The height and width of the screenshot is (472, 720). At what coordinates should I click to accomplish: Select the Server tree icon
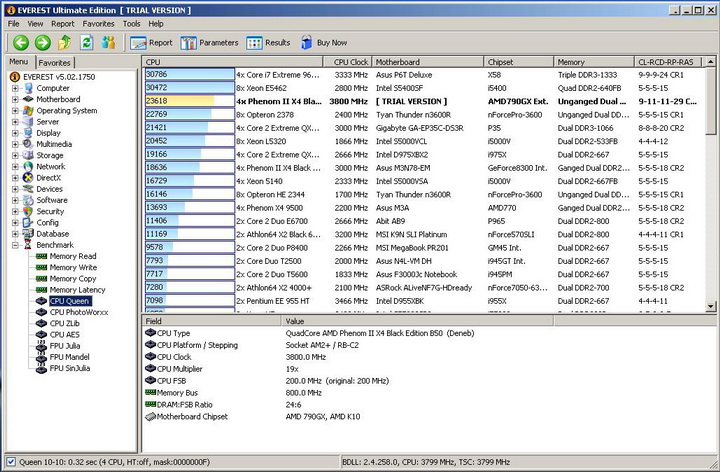(x=28, y=122)
